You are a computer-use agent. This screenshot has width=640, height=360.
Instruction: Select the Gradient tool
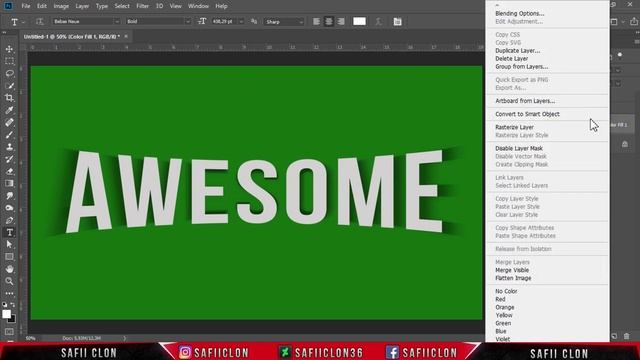(x=9, y=184)
